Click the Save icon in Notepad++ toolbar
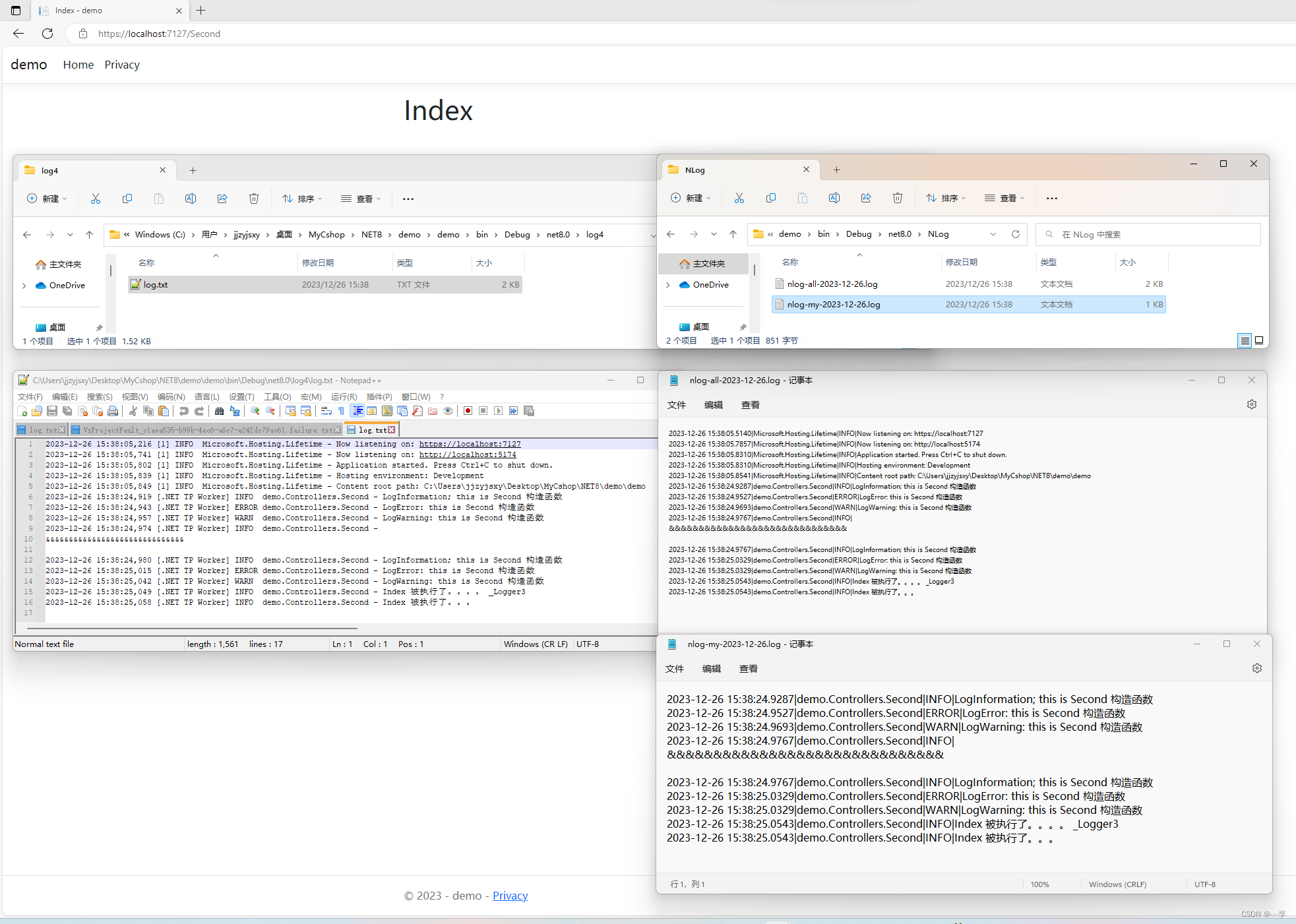This screenshot has height=924, width=1296. [52, 411]
